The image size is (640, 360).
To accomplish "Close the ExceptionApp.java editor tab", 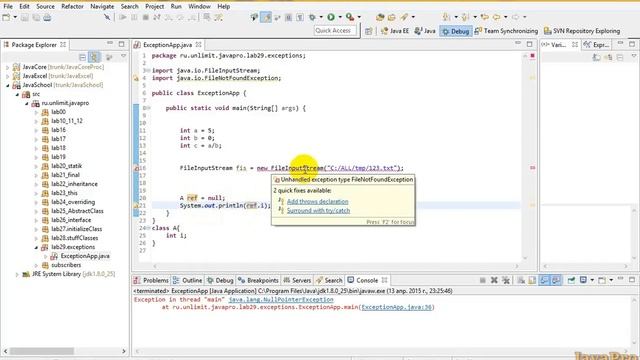I will click(x=198, y=44).
